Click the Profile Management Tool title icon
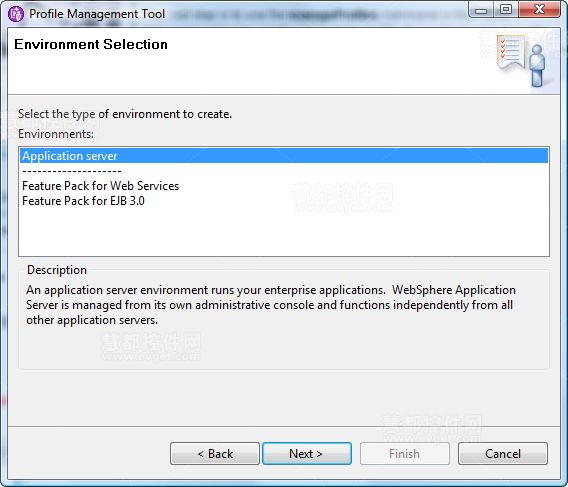568x487 pixels. (16, 14)
